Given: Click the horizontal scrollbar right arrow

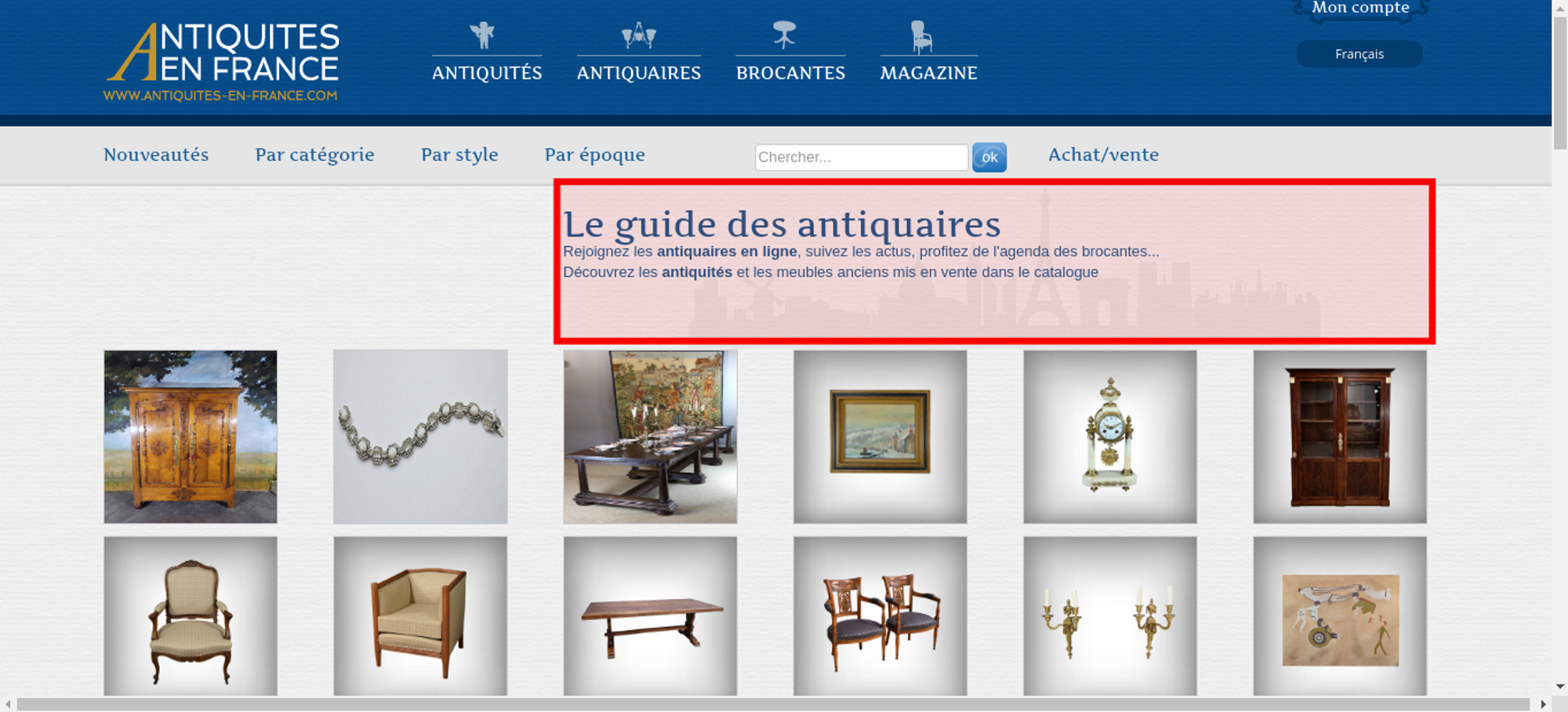Looking at the screenshot, I should pyautogui.click(x=1543, y=704).
